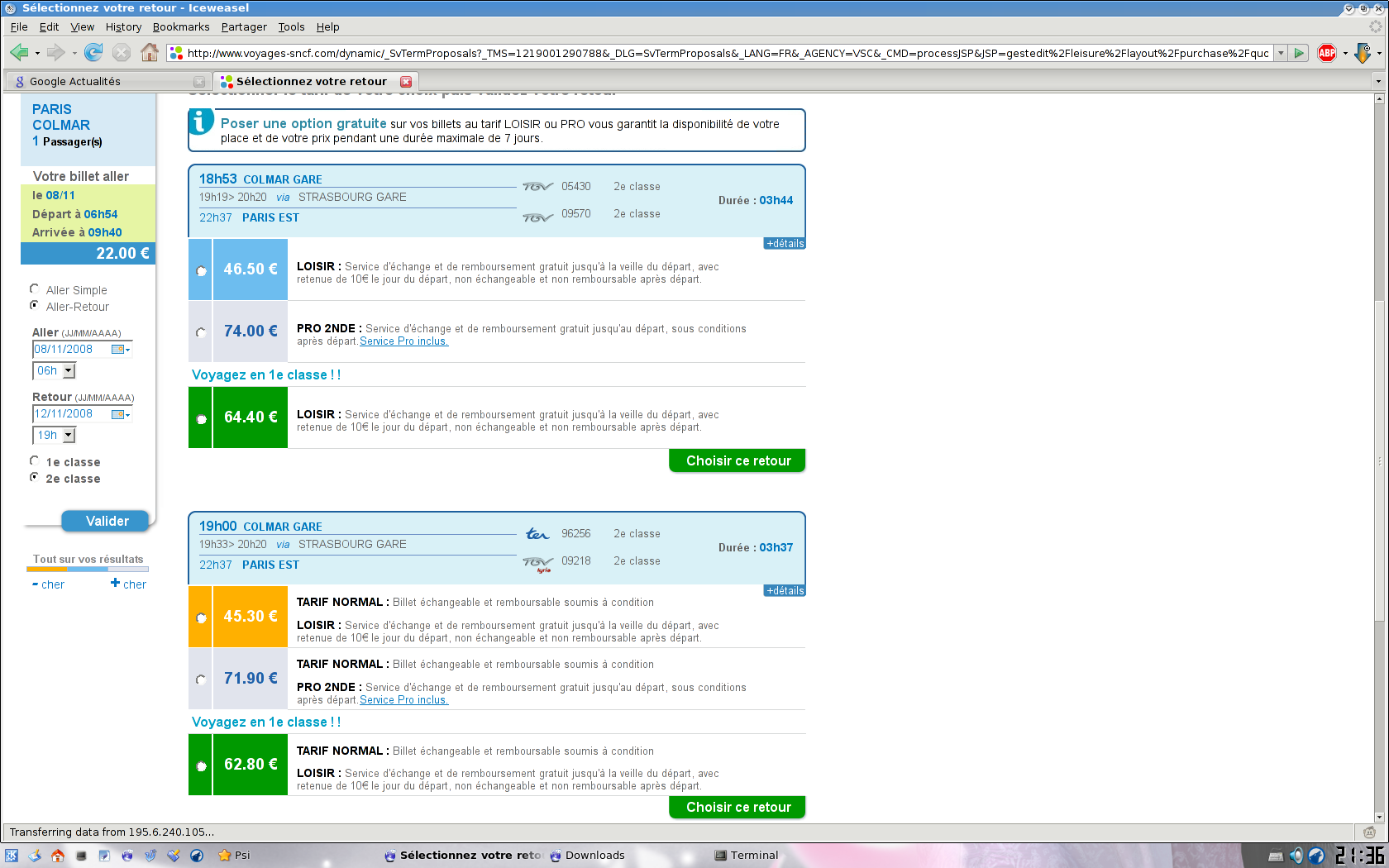Select the Aller Simple radio button
The image size is (1389, 868).
tap(34, 289)
